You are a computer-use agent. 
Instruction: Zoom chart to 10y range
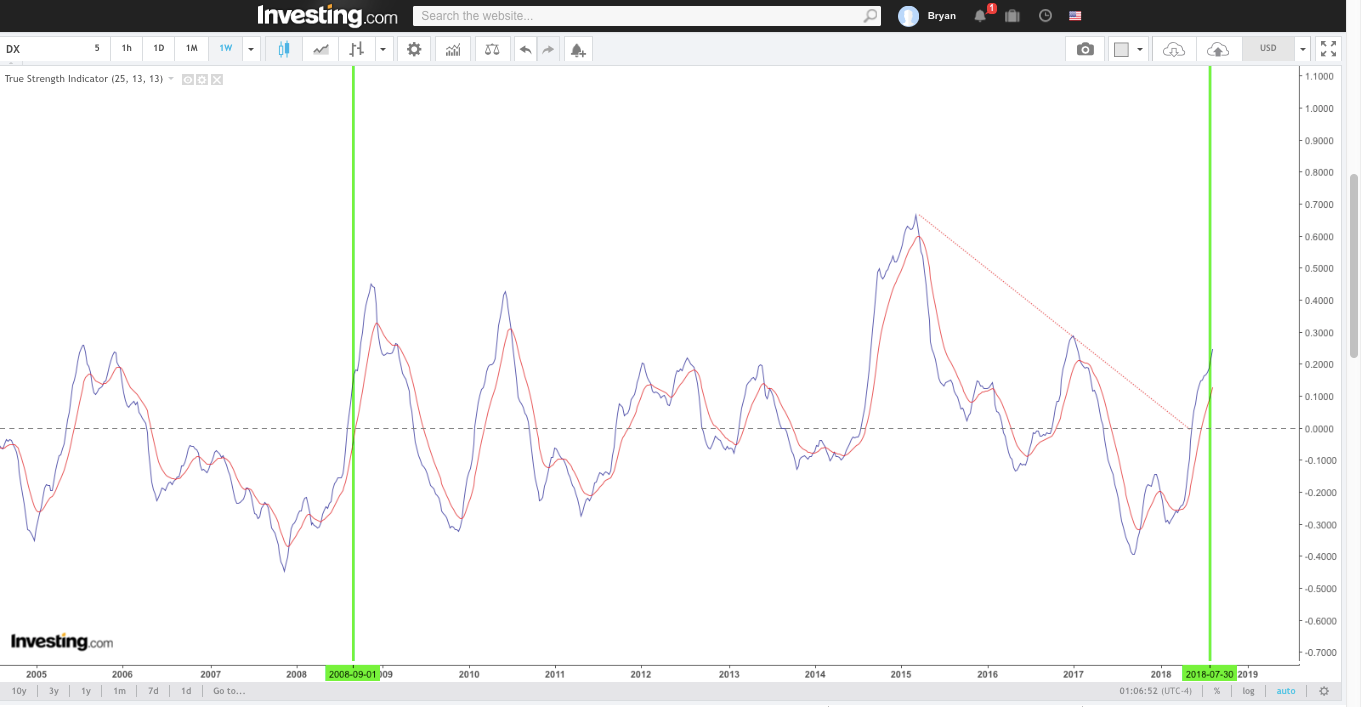point(20,691)
